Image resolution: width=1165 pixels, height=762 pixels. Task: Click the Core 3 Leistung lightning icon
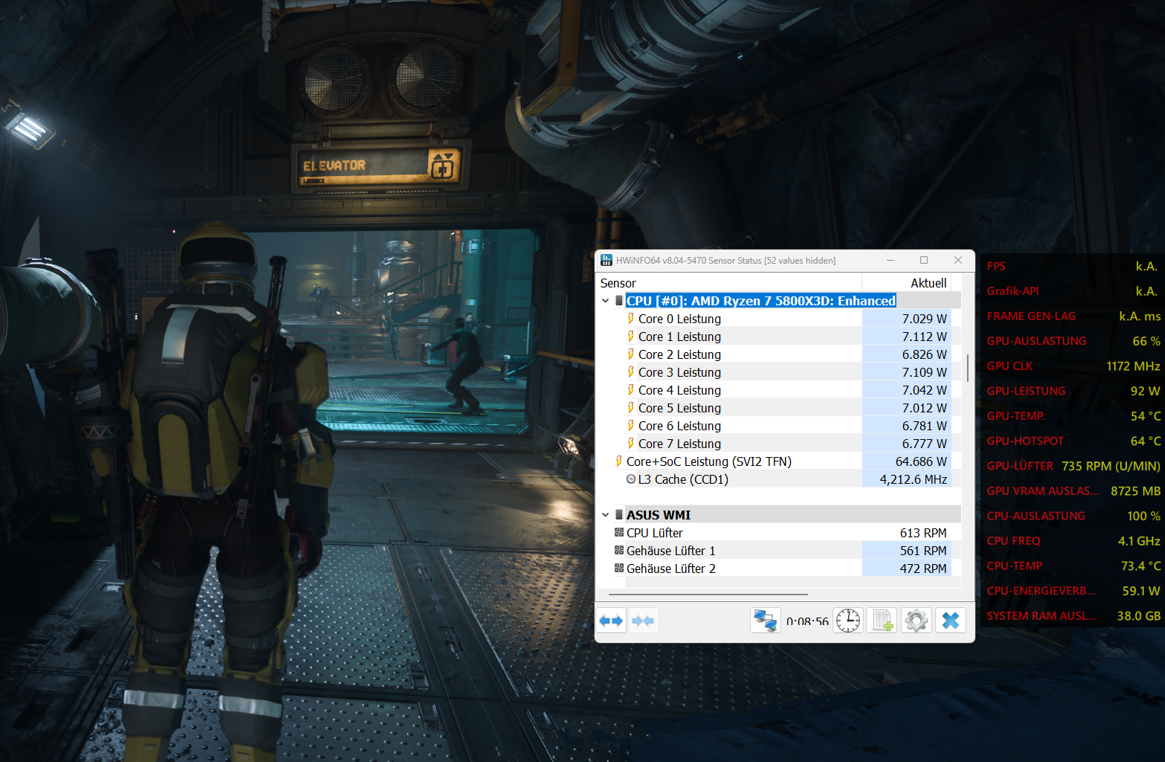coord(630,372)
